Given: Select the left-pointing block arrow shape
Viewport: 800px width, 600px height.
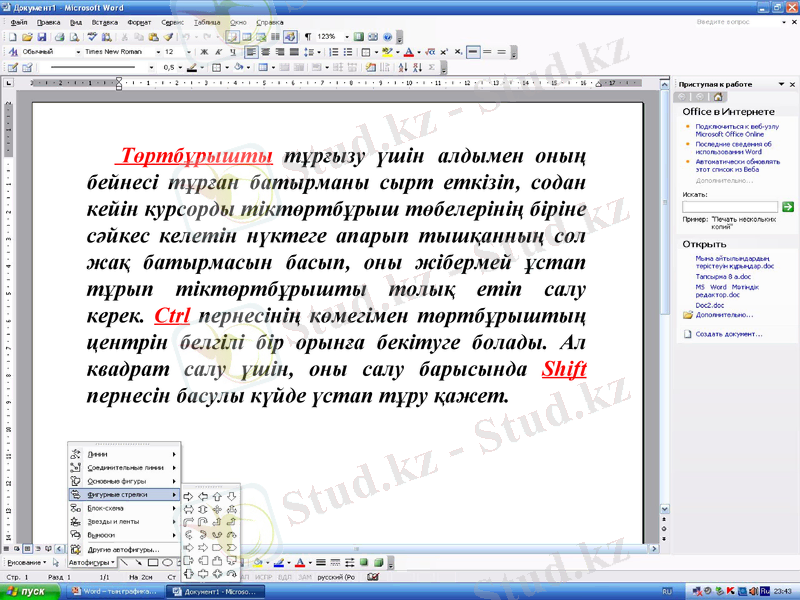Looking at the screenshot, I should 203,497.
